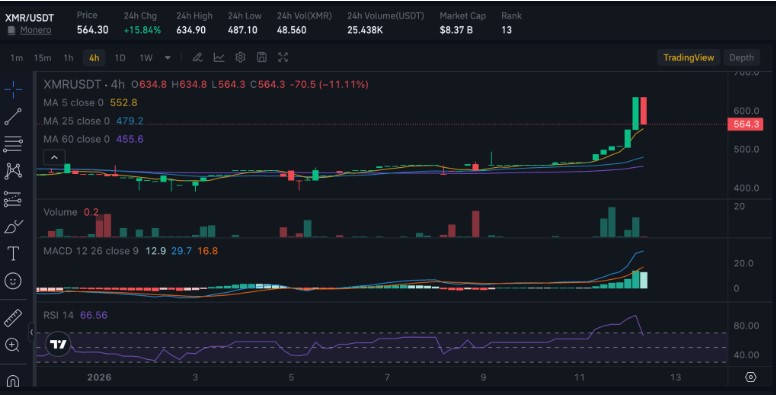776x395 pixels.
Task: Select the trend line drawing tool
Action: [13, 116]
